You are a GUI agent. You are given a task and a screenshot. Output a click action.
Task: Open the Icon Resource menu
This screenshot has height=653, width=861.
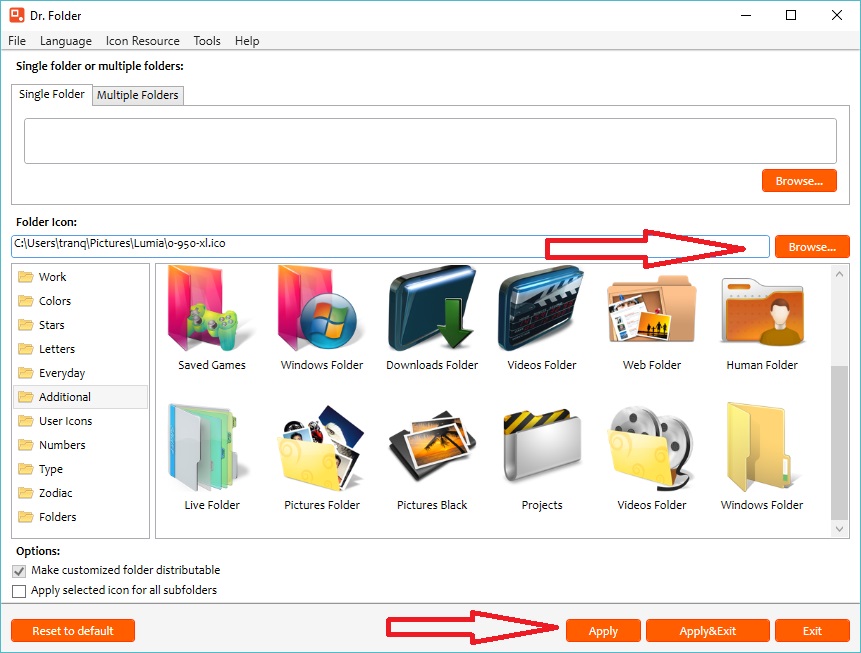[142, 41]
